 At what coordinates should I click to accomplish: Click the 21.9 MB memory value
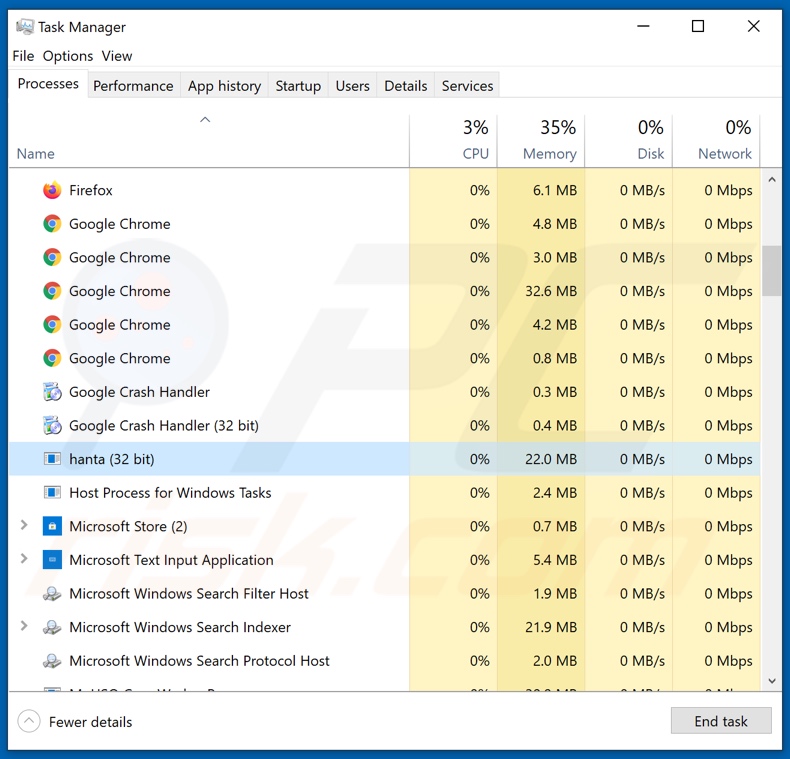(x=551, y=627)
